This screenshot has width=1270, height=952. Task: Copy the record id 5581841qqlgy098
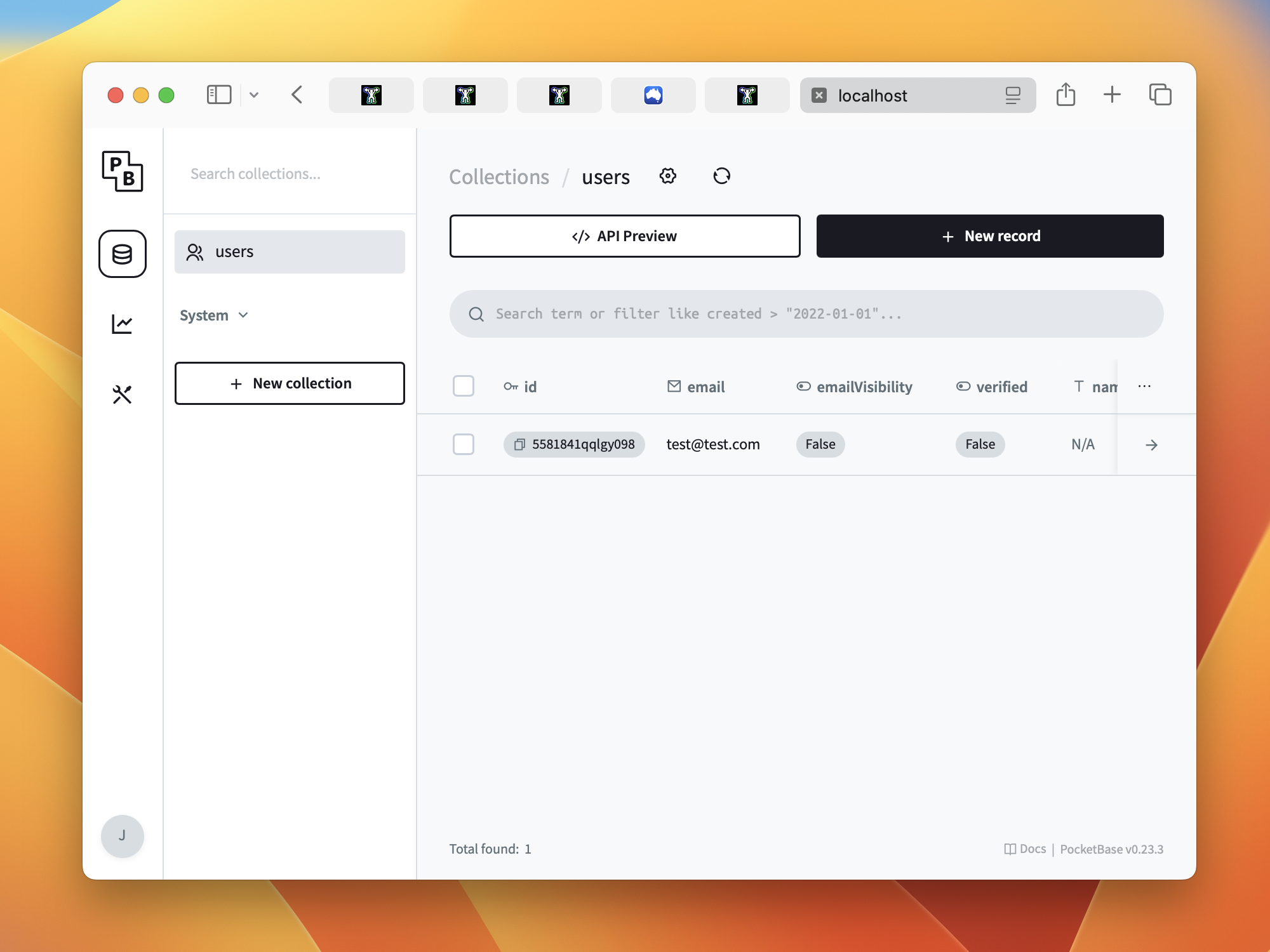coord(519,444)
